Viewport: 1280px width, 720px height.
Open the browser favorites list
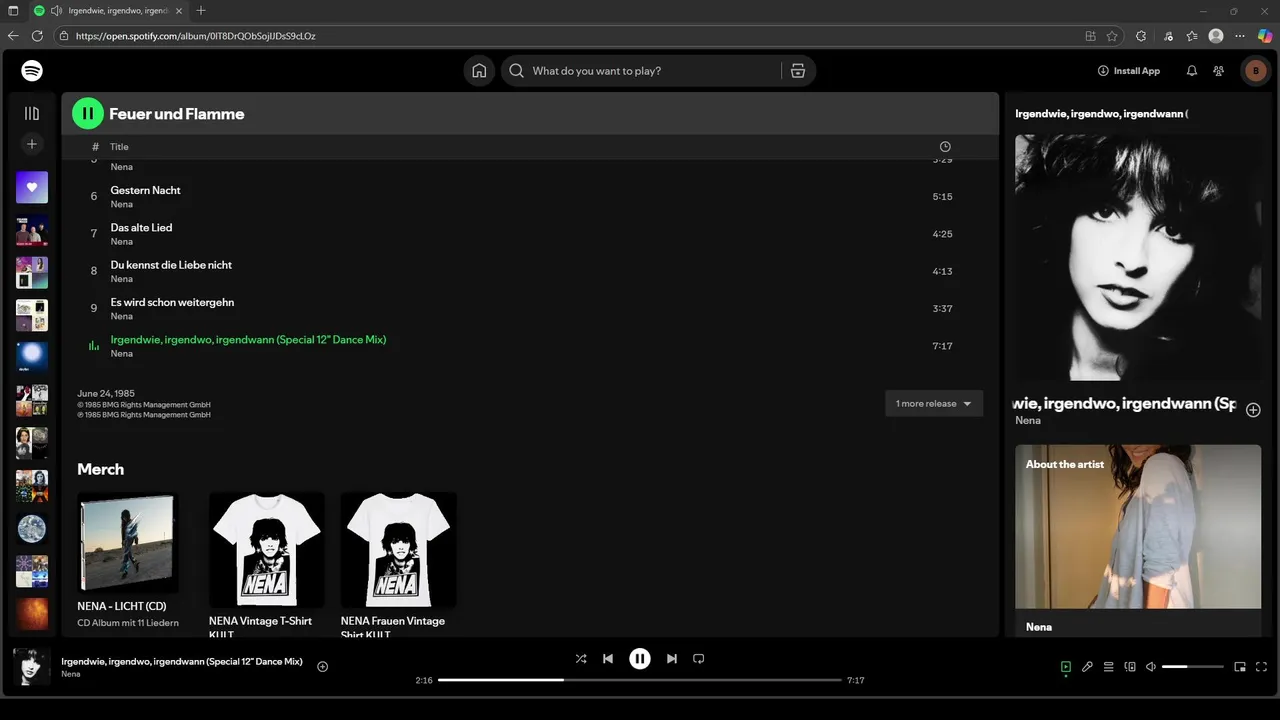(x=1192, y=36)
